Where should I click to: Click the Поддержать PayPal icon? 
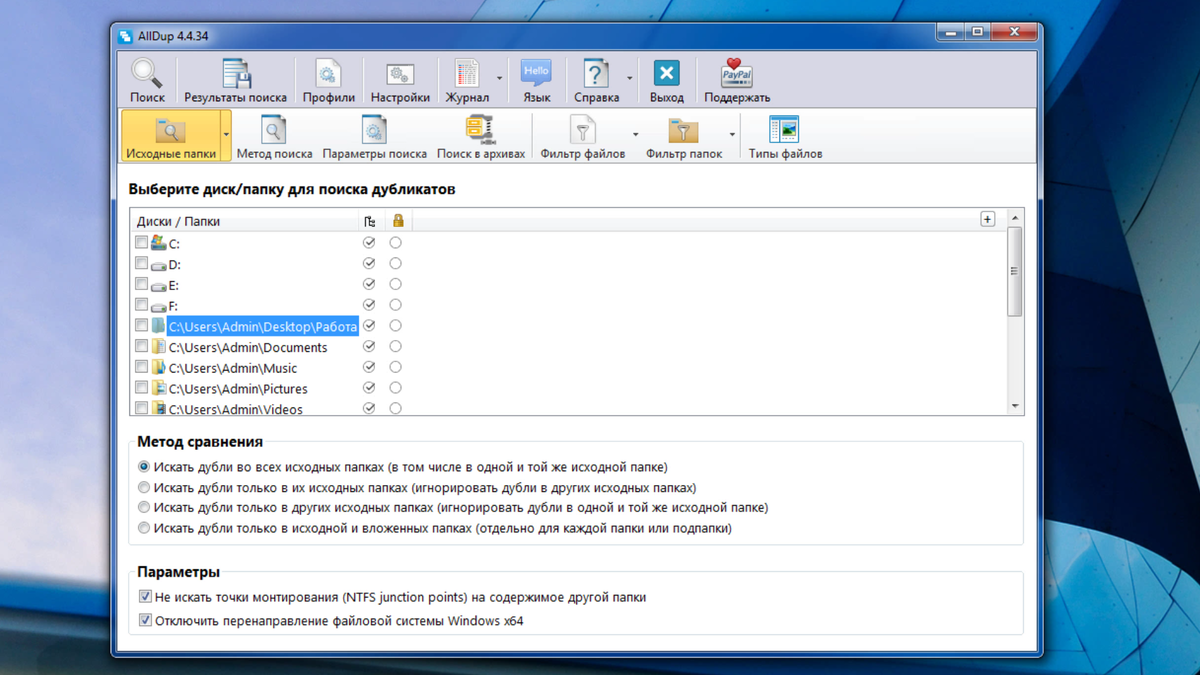(737, 74)
